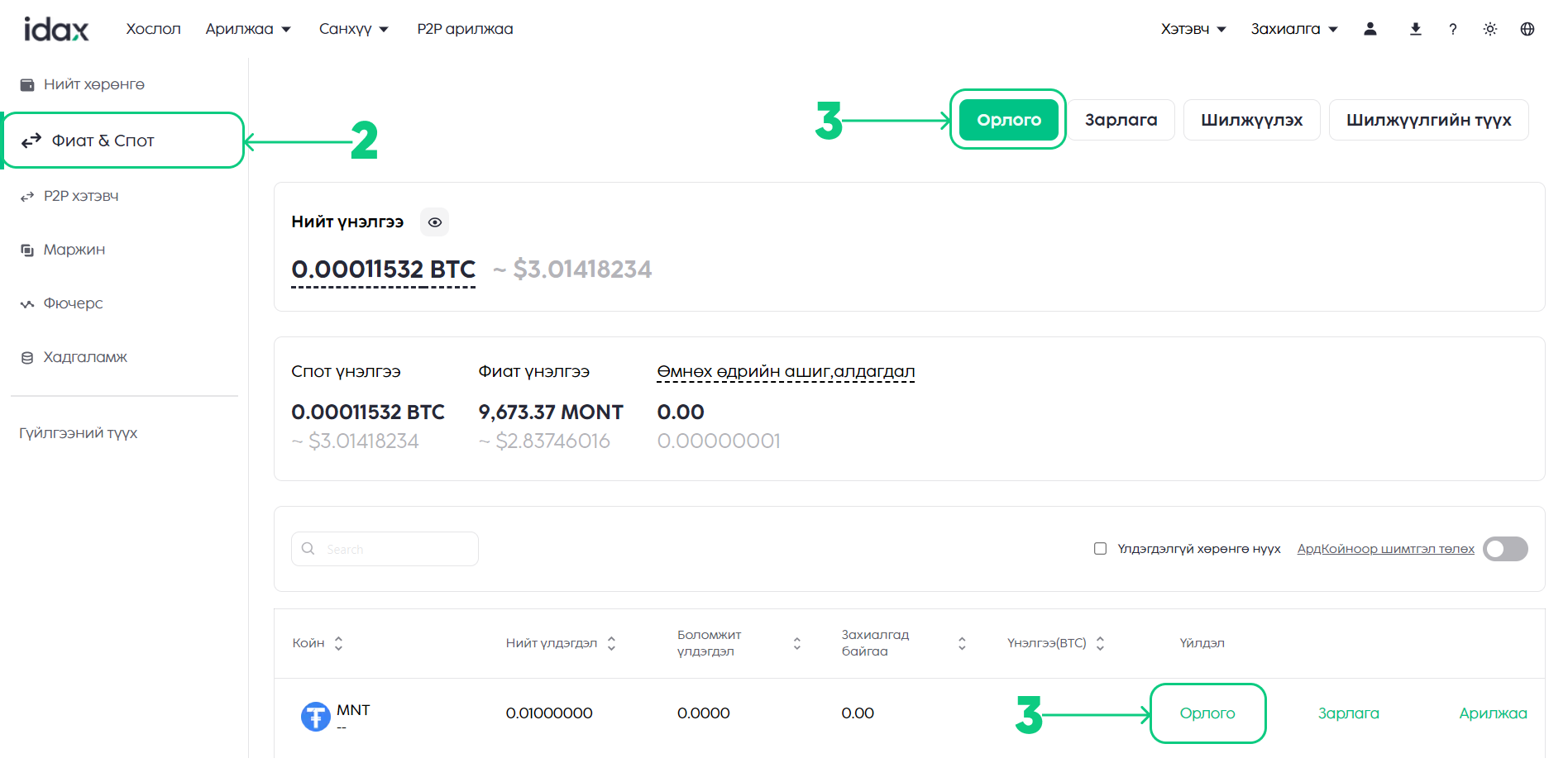This screenshot has height=763, width=1568.
Task: Click Зарлага link in MNT row
Action: point(1348,713)
